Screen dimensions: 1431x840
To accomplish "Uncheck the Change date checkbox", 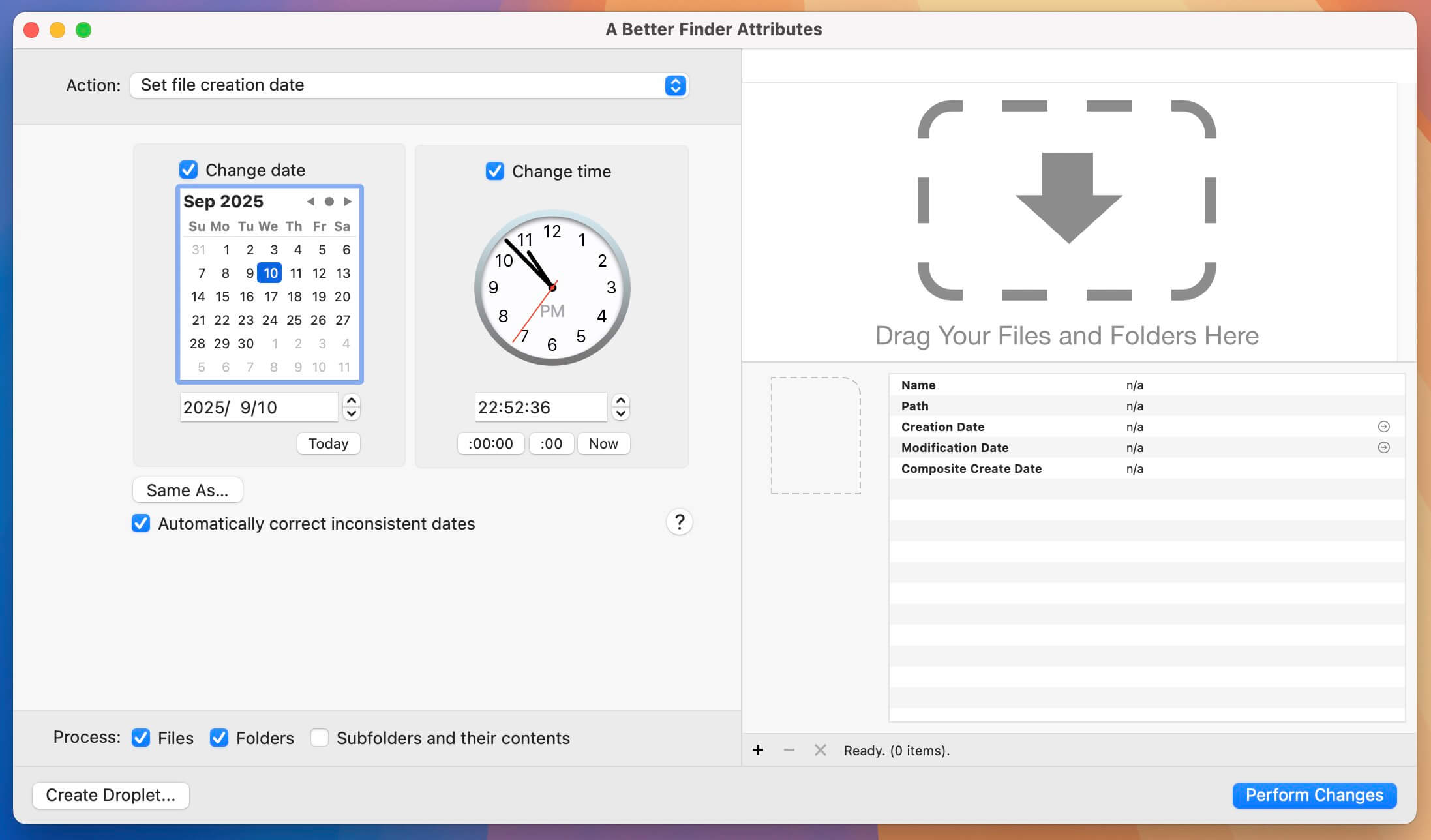I will [x=188, y=170].
